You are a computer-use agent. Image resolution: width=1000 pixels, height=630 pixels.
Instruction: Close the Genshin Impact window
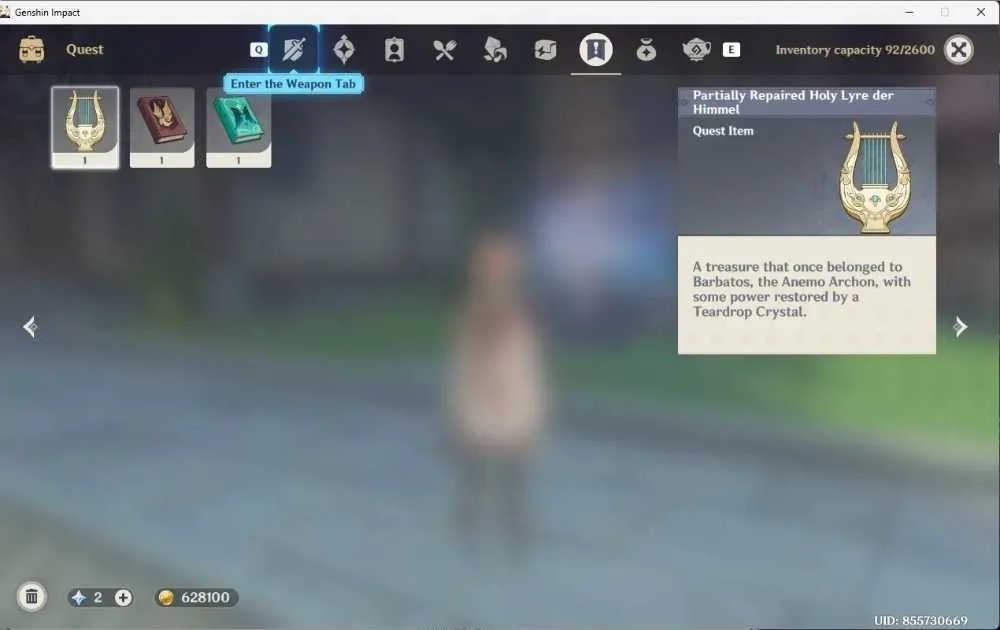(981, 12)
